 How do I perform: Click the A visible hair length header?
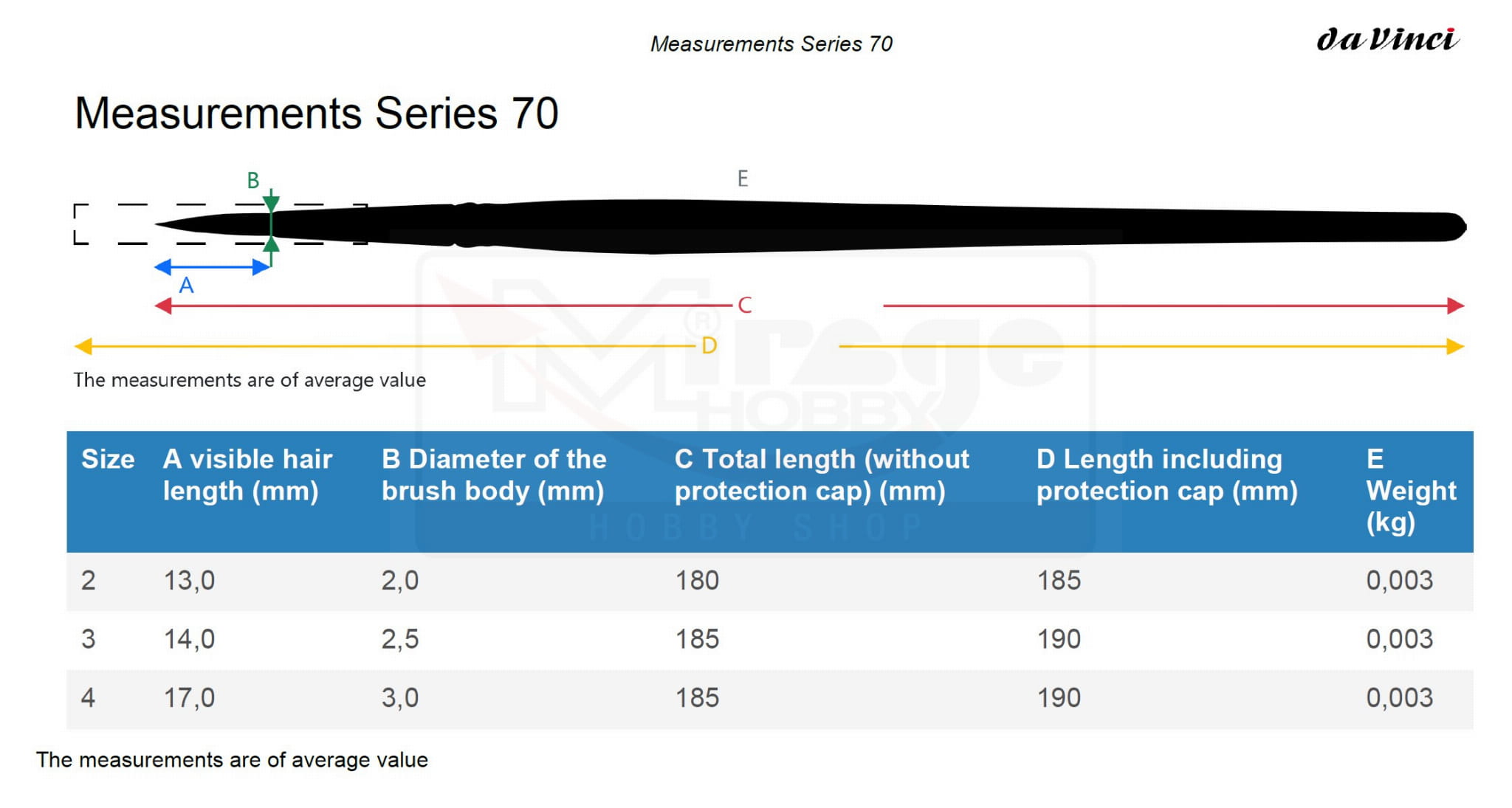(x=247, y=474)
